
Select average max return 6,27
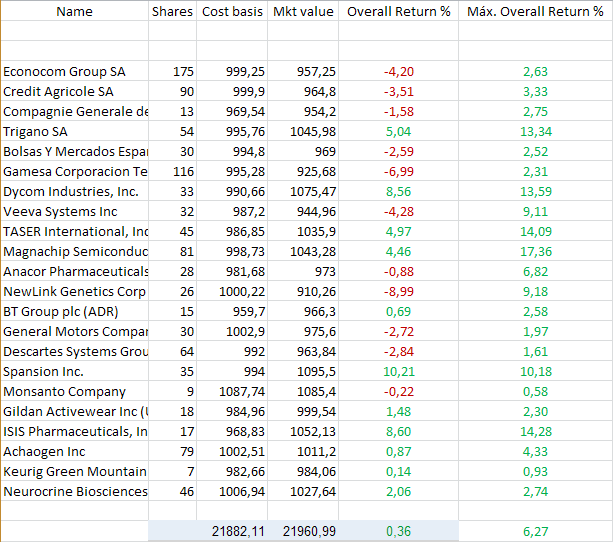[536, 531]
